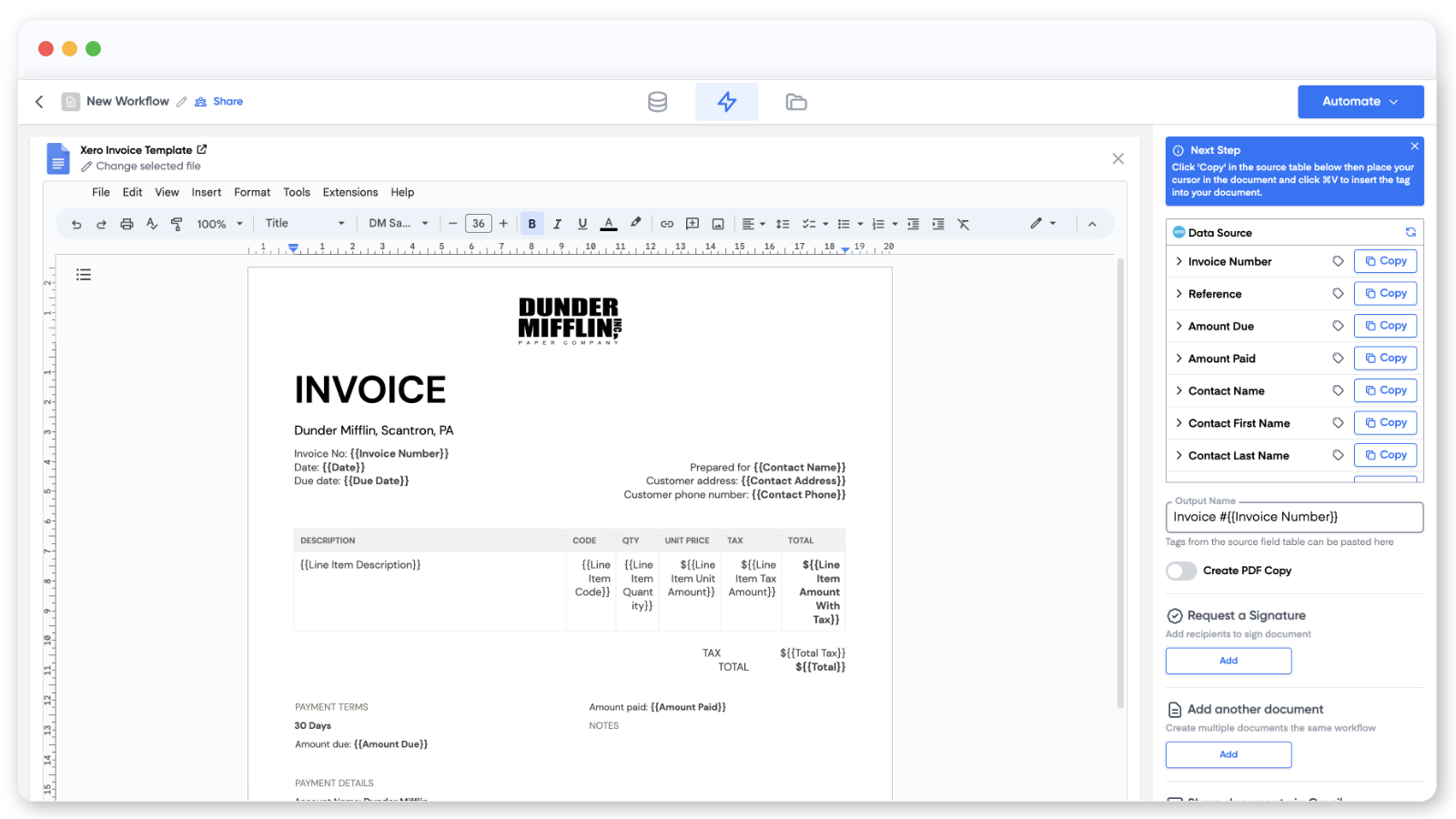Open the Automate dropdown
1456x819 pixels.
point(1360,102)
